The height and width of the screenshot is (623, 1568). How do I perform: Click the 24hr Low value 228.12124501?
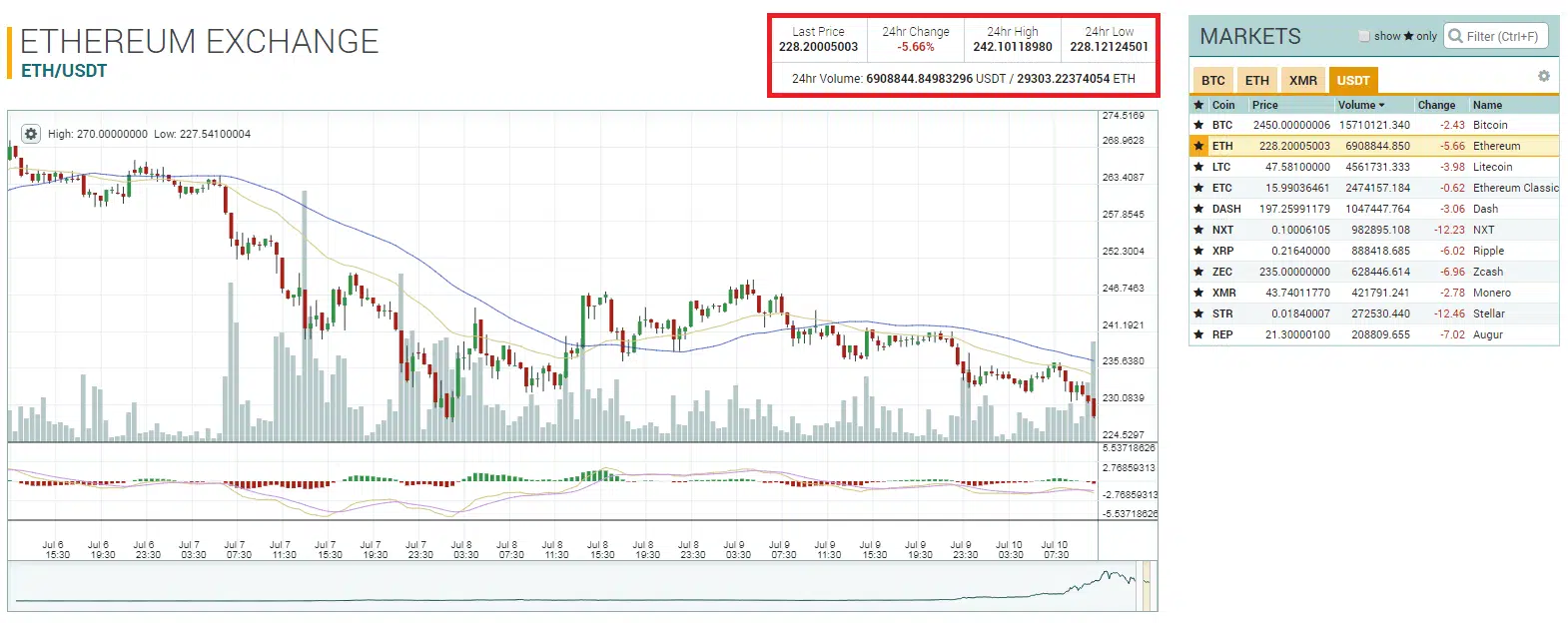(1109, 47)
